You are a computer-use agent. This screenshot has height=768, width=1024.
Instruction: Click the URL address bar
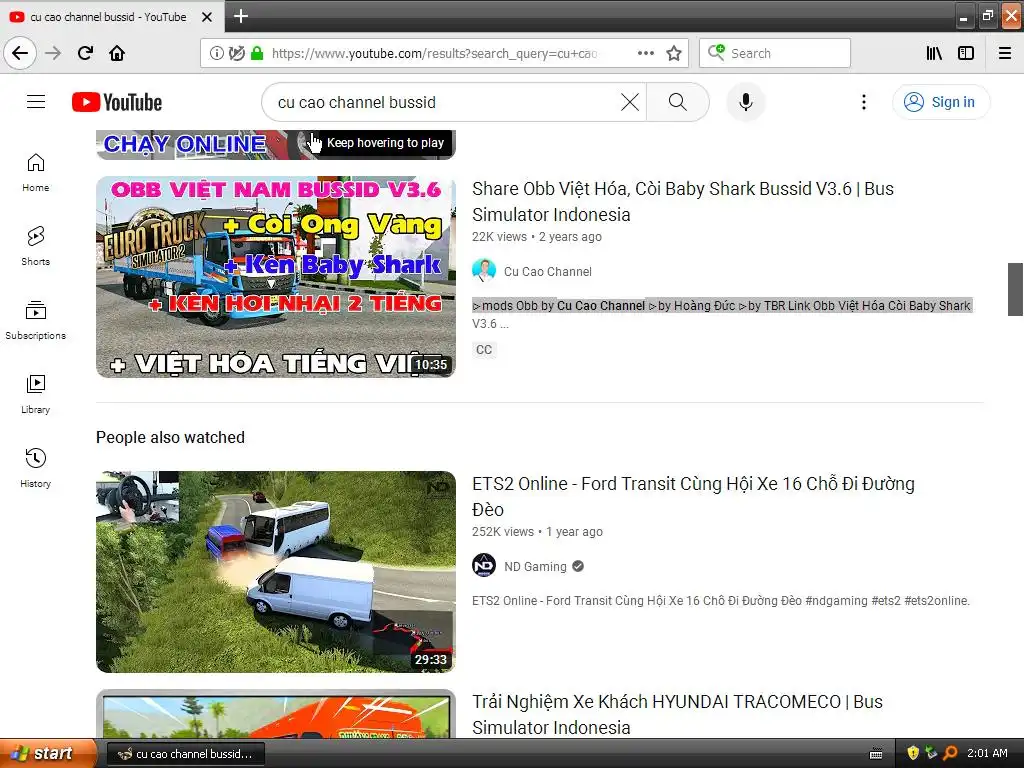click(x=434, y=54)
